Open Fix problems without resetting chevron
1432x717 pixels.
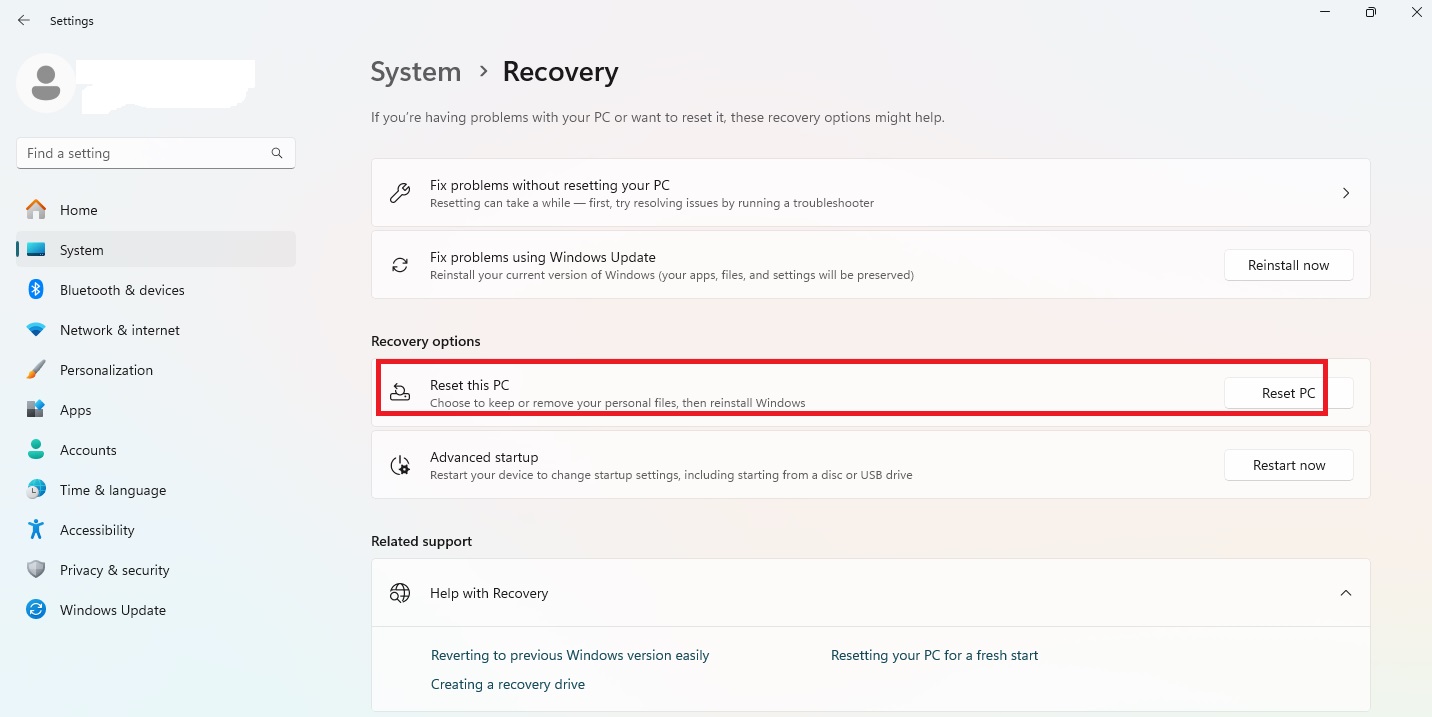(1346, 193)
